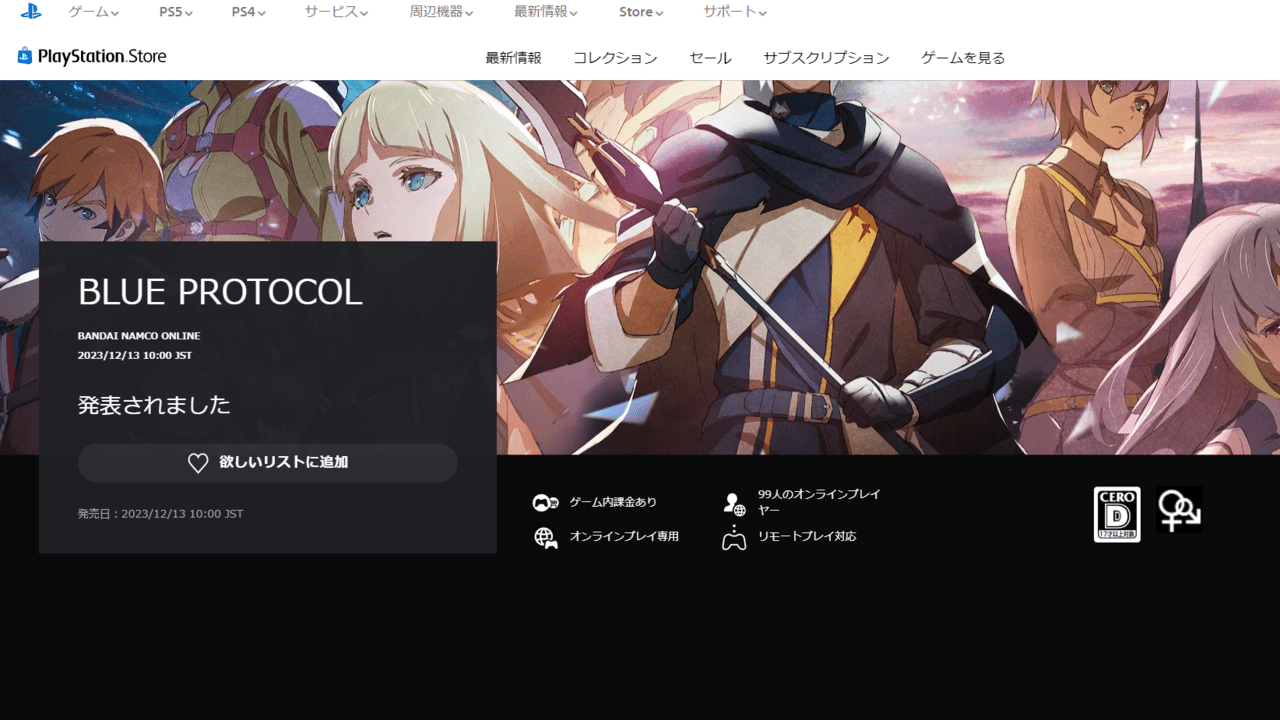Expand the top bar 最新情報 dropdown

[x=546, y=12]
